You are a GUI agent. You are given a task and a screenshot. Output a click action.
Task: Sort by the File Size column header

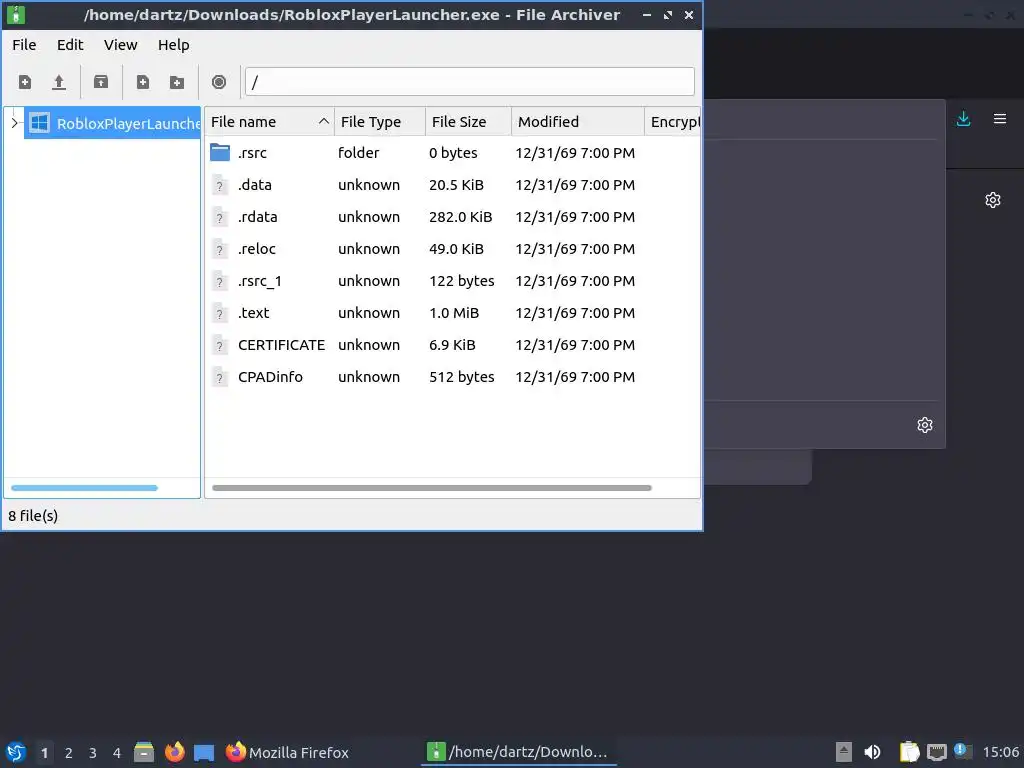coord(468,122)
